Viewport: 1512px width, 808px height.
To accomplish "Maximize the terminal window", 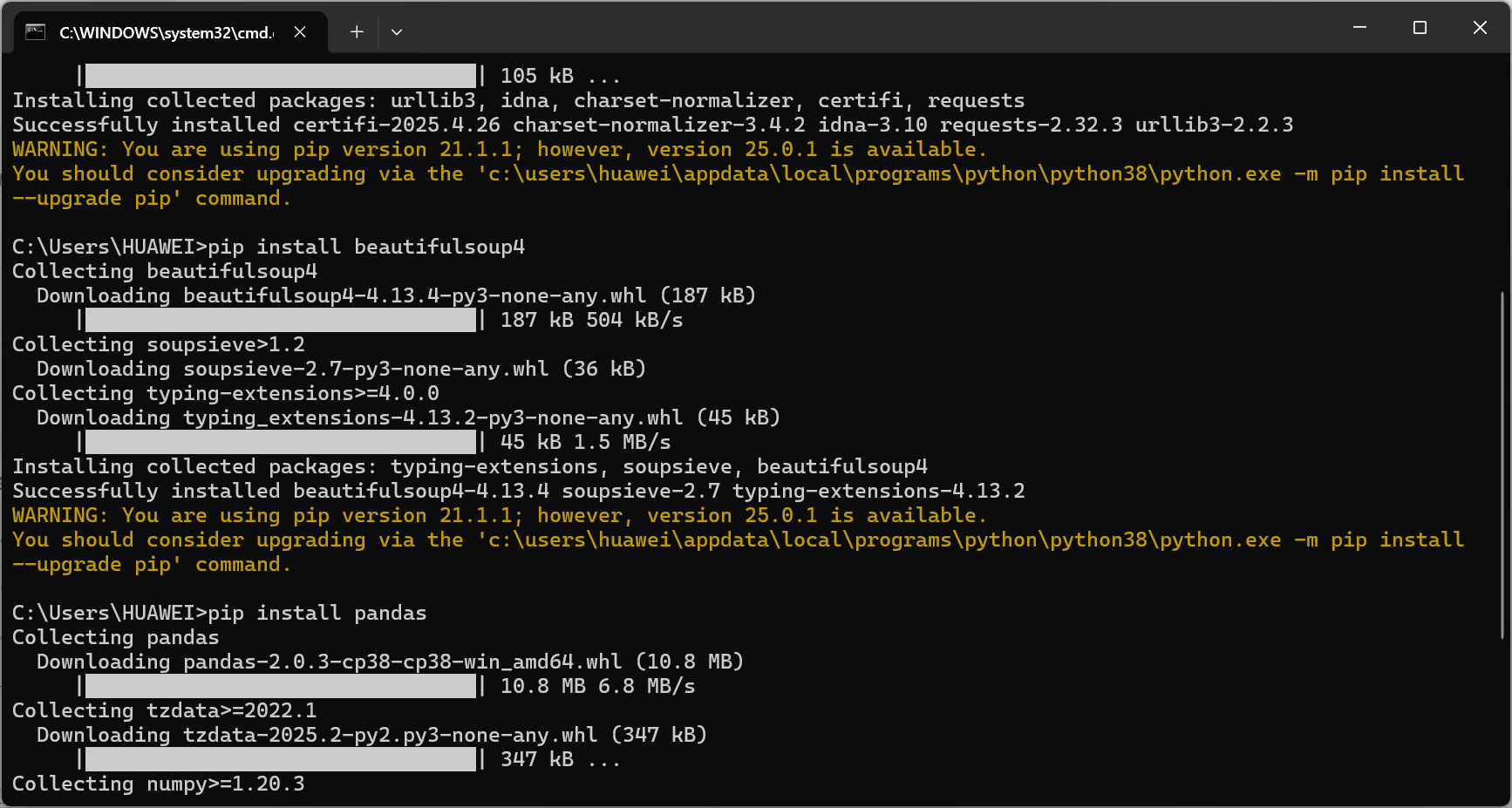I will [x=1420, y=28].
